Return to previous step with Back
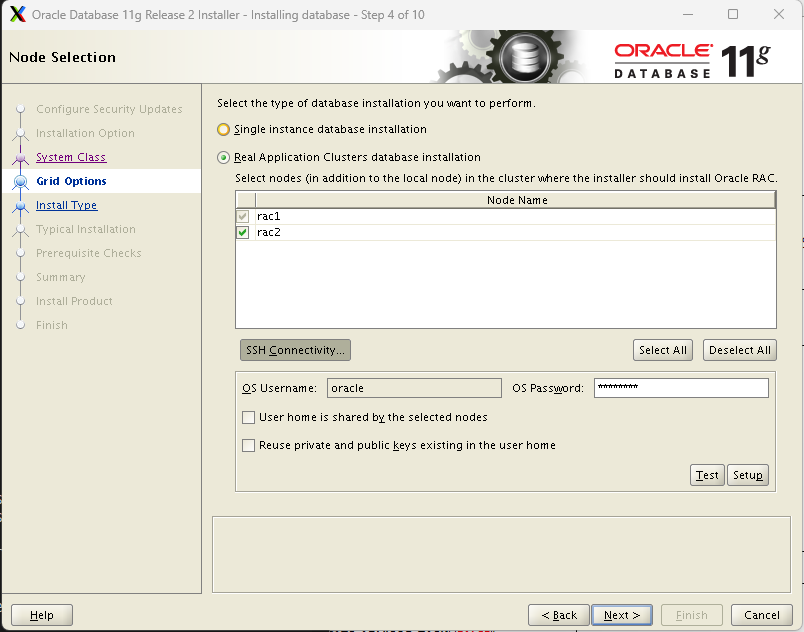Viewport: 804px width, 632px height. tap(559, 615)
